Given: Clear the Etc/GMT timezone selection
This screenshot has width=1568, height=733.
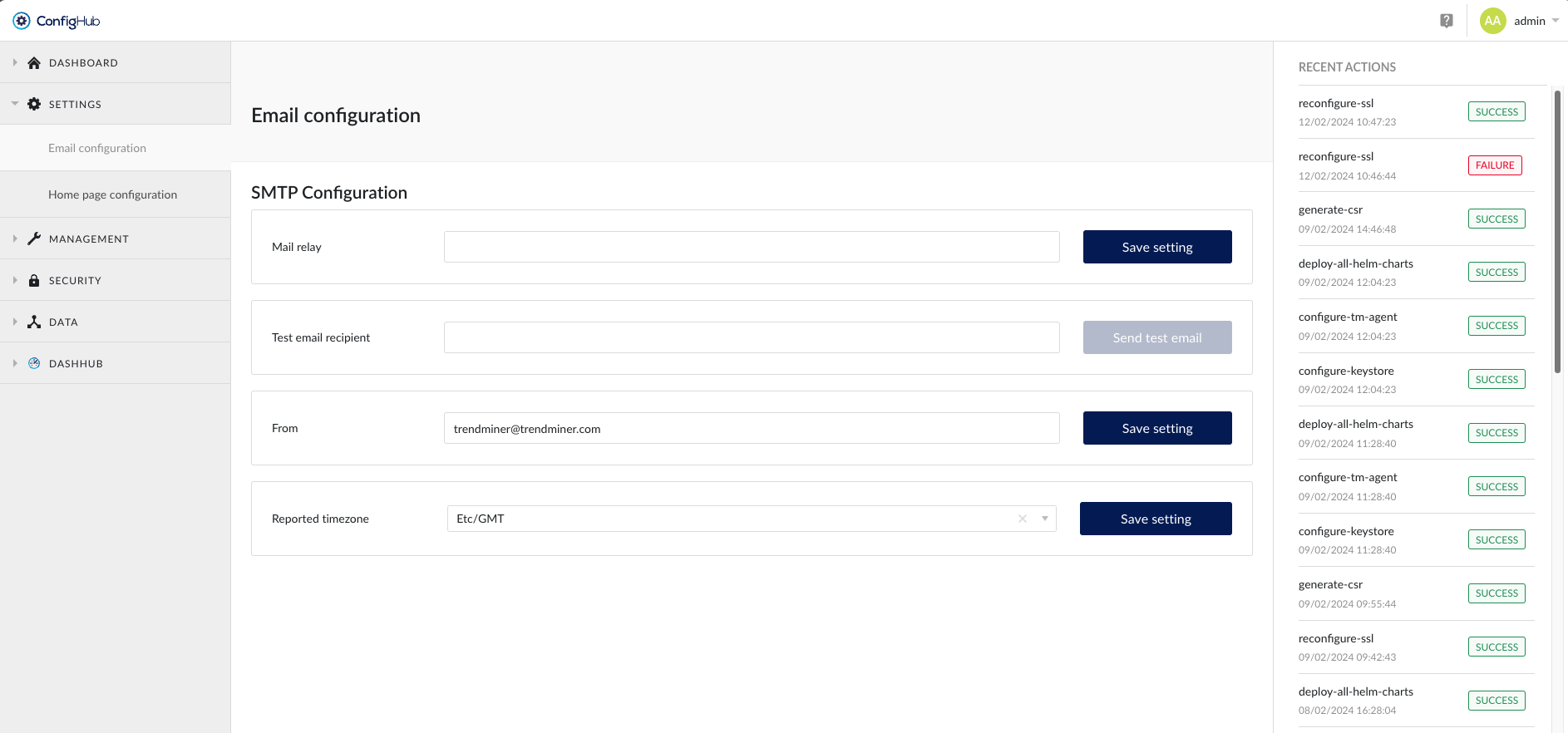Looking at the screenshot, I should 1023,519.
